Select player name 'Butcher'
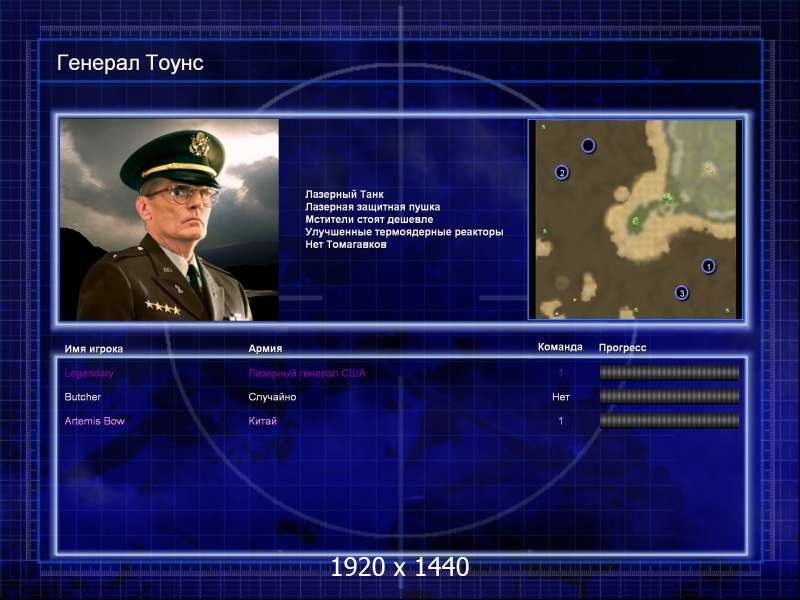 [x=83, y=397]
